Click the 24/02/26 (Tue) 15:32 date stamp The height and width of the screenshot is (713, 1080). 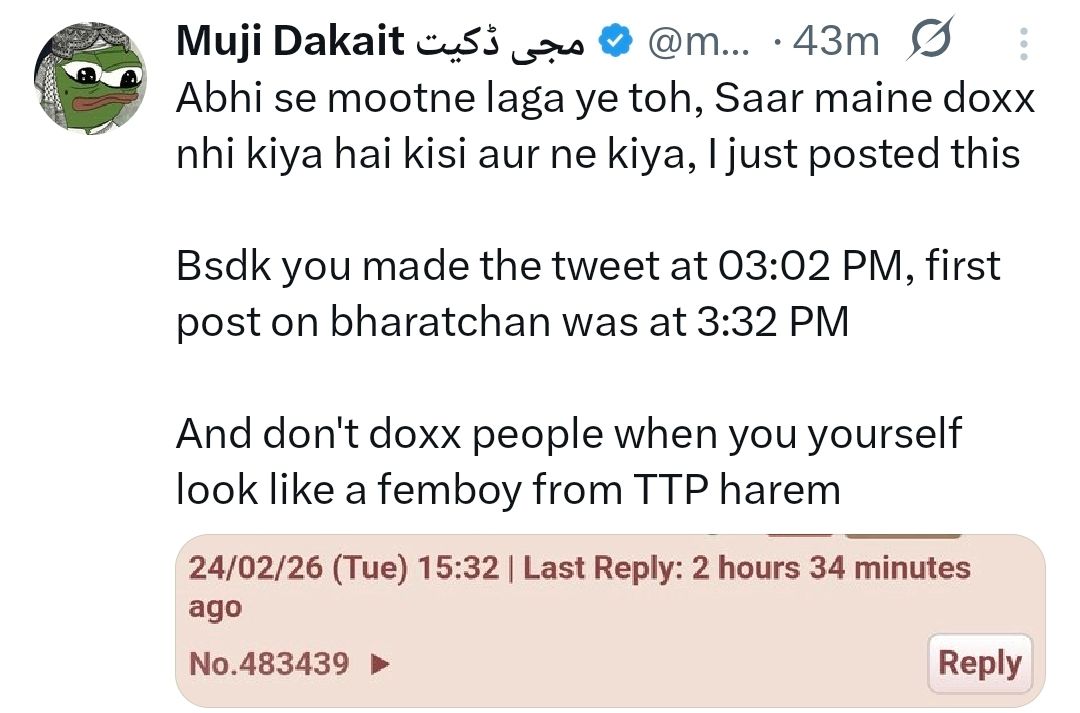[x=343, y=569]
